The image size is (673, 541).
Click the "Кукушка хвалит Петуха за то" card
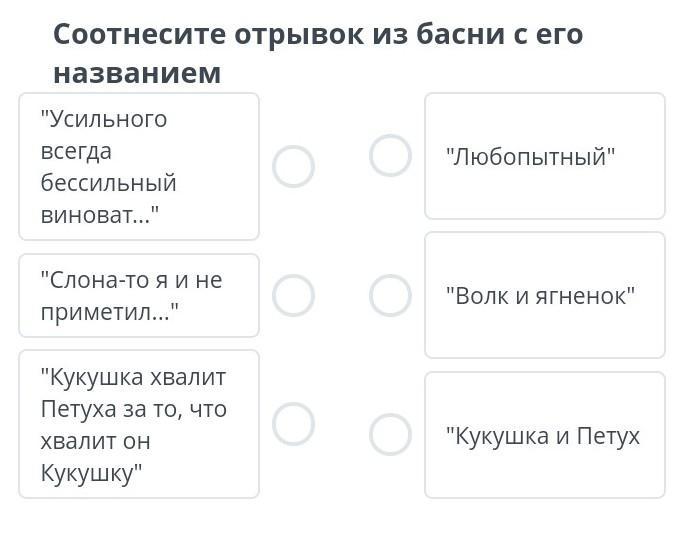click(x=139, y=424)
